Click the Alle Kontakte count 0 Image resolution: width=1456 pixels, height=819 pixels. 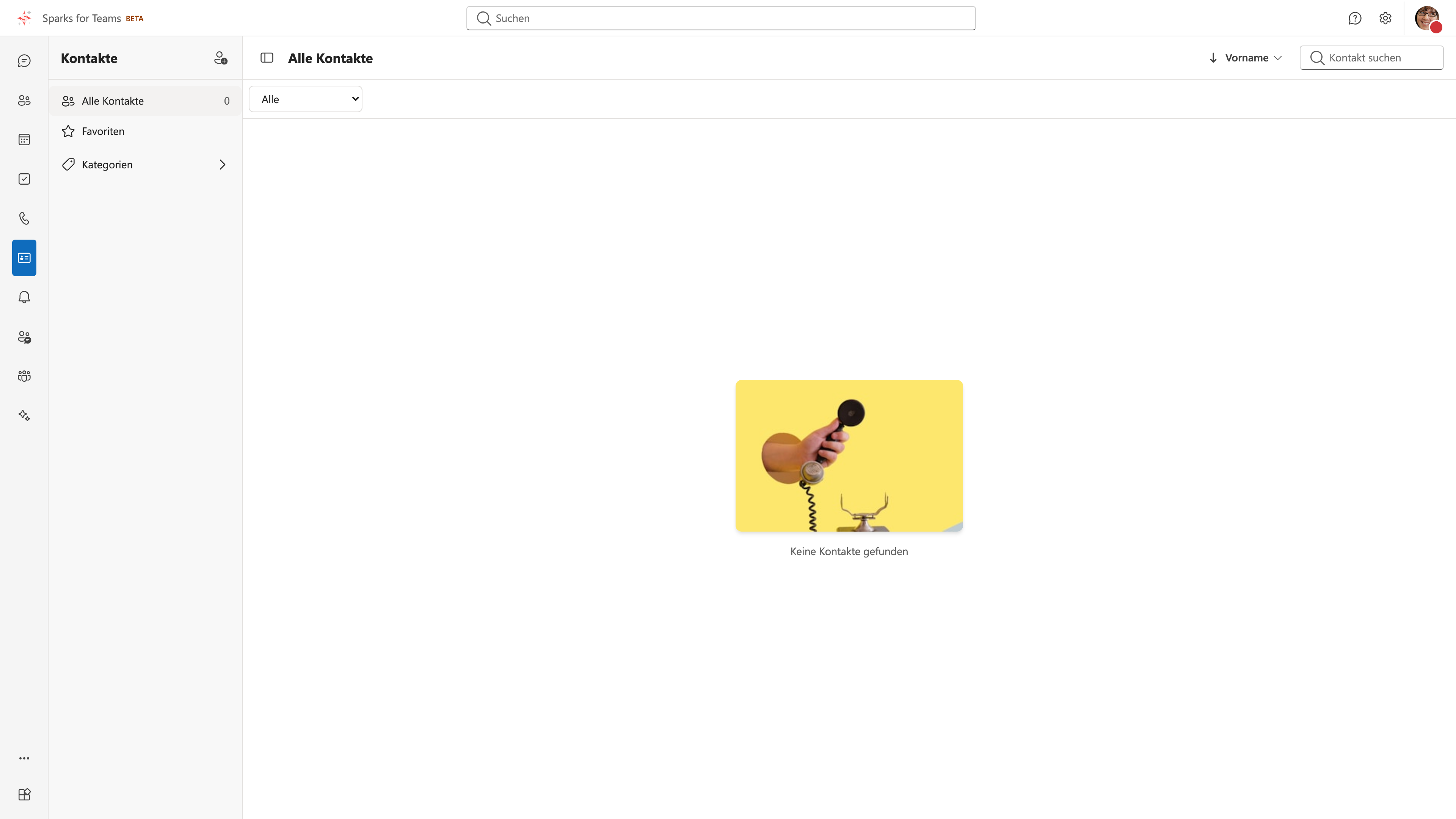point(227,100)
